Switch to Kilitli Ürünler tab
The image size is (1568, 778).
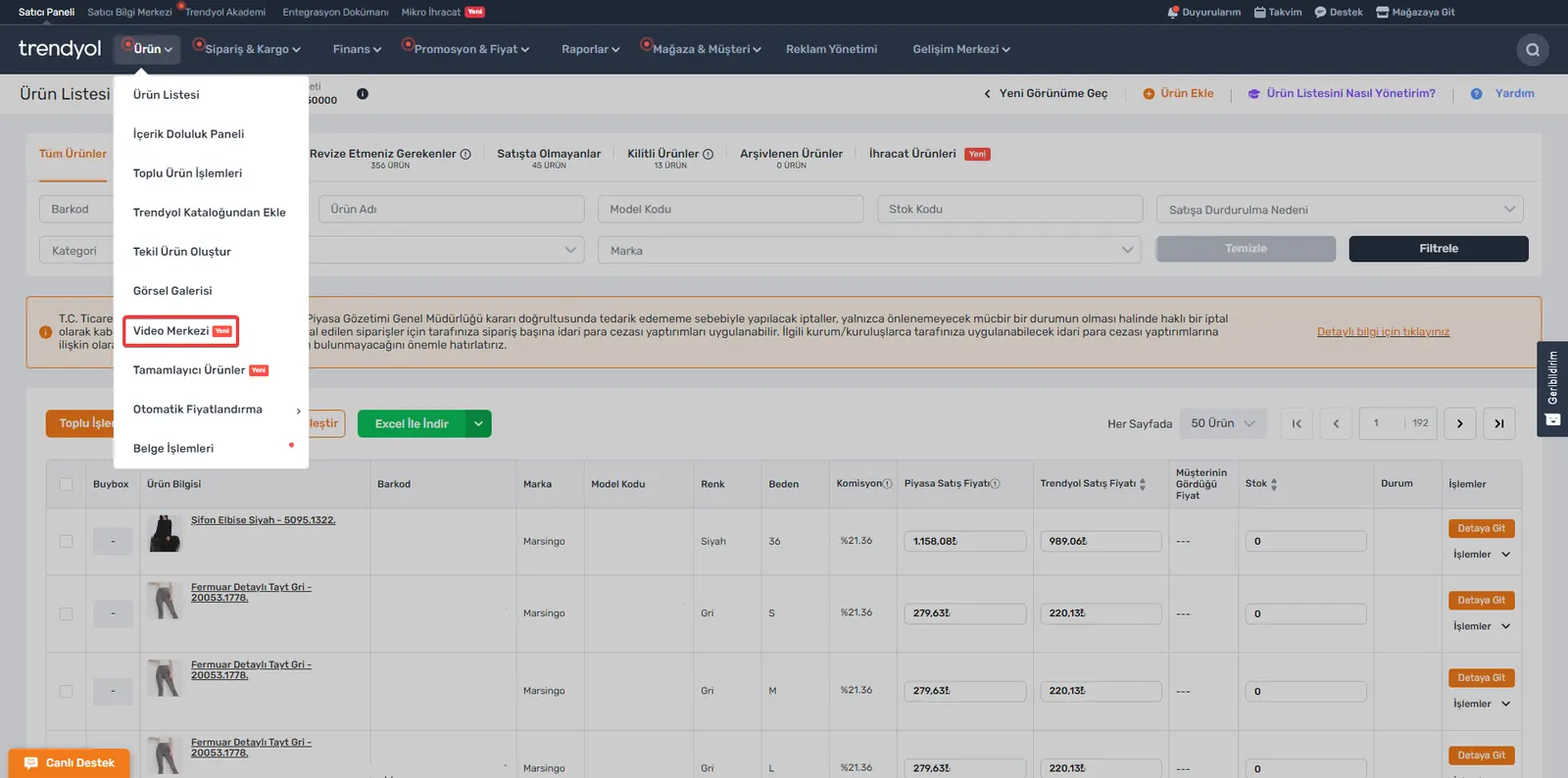click(x=670, y=158)
